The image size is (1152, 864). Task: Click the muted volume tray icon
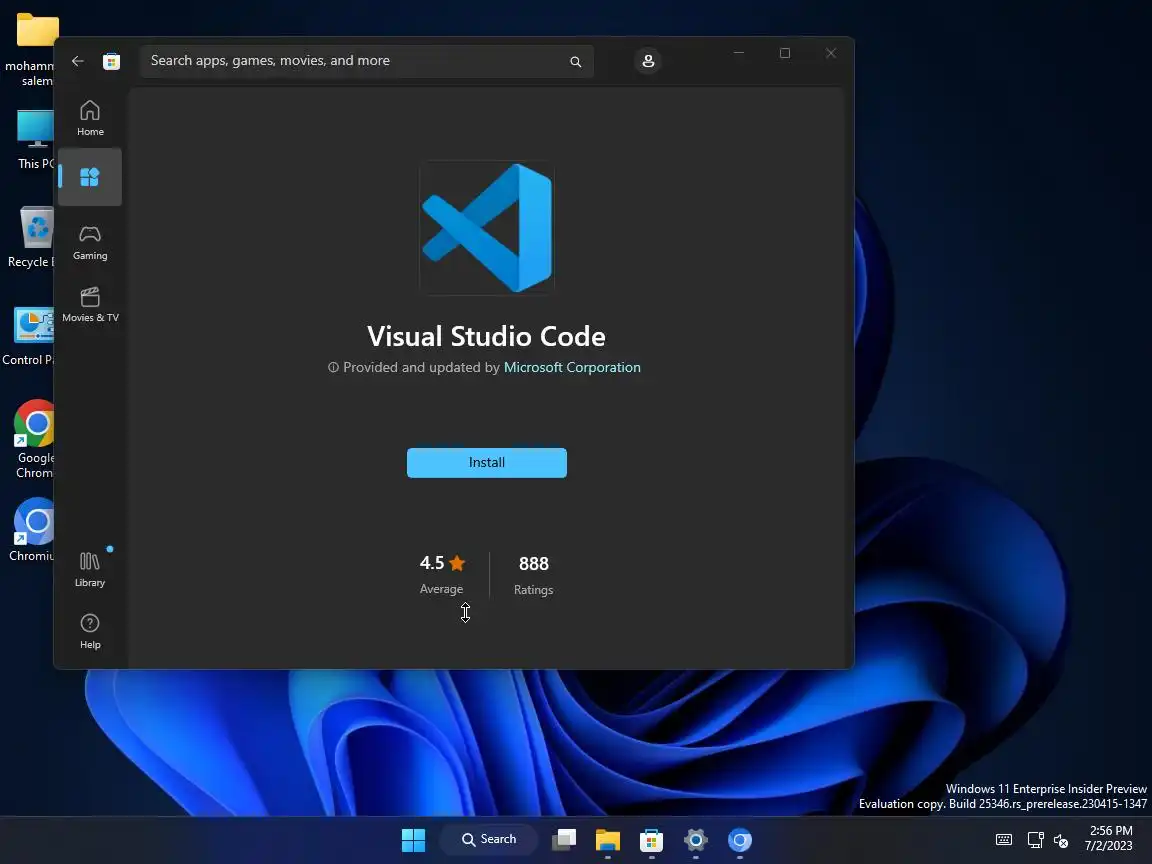(1061, 840)
